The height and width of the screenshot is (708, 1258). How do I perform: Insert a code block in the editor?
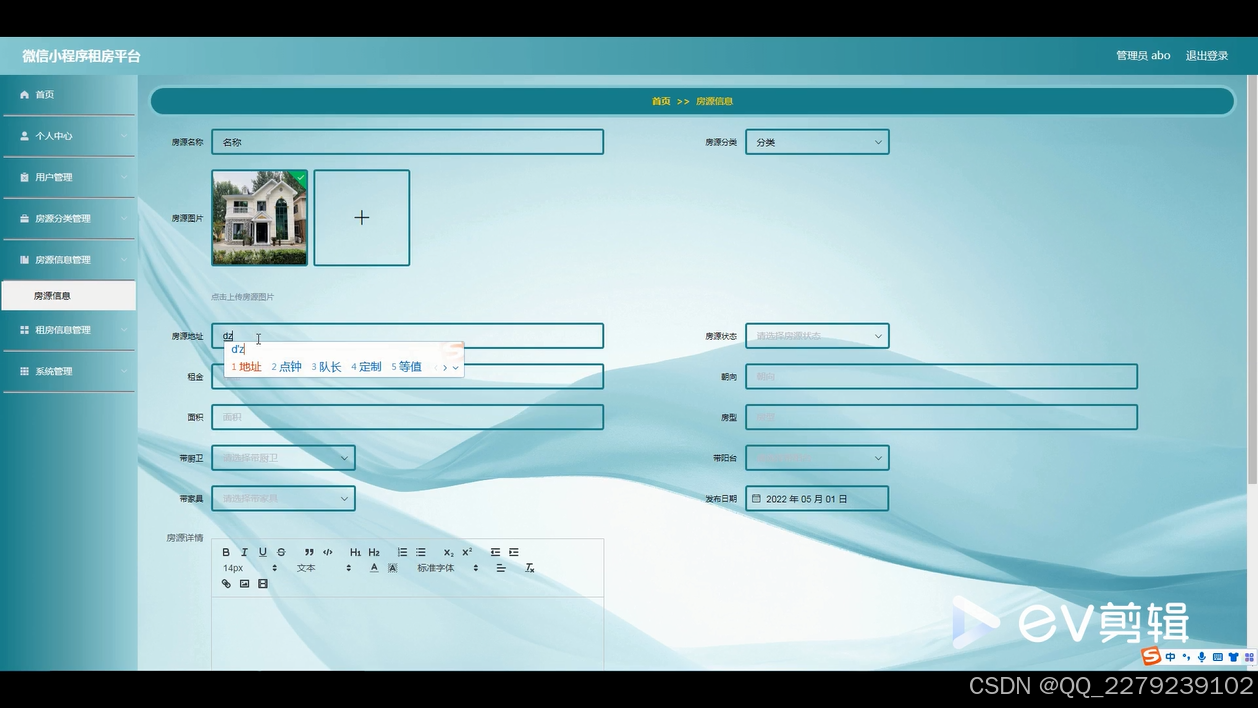pos(328,552)
